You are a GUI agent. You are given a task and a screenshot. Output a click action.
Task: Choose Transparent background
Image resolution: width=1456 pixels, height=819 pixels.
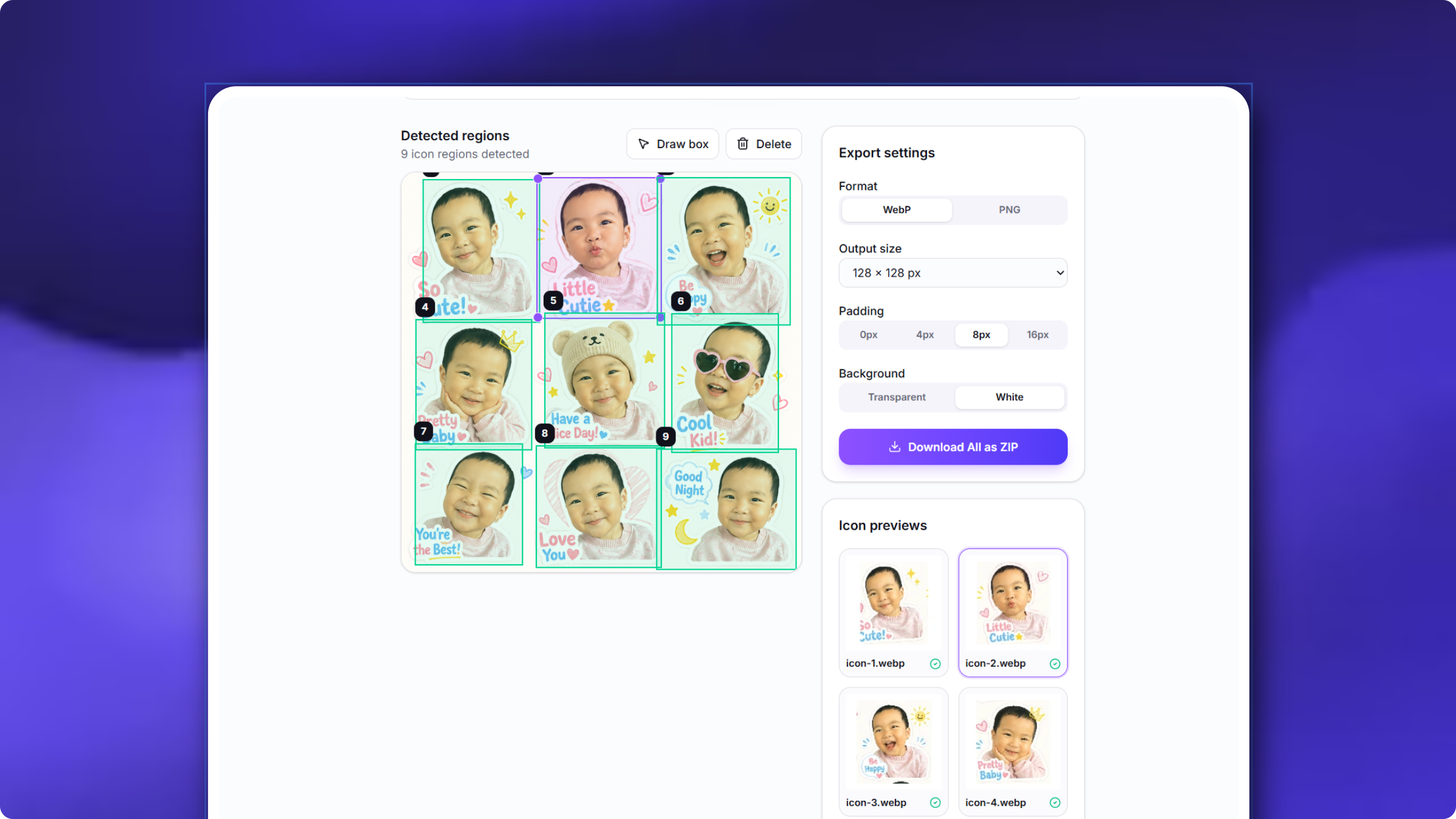pos(897,397)
